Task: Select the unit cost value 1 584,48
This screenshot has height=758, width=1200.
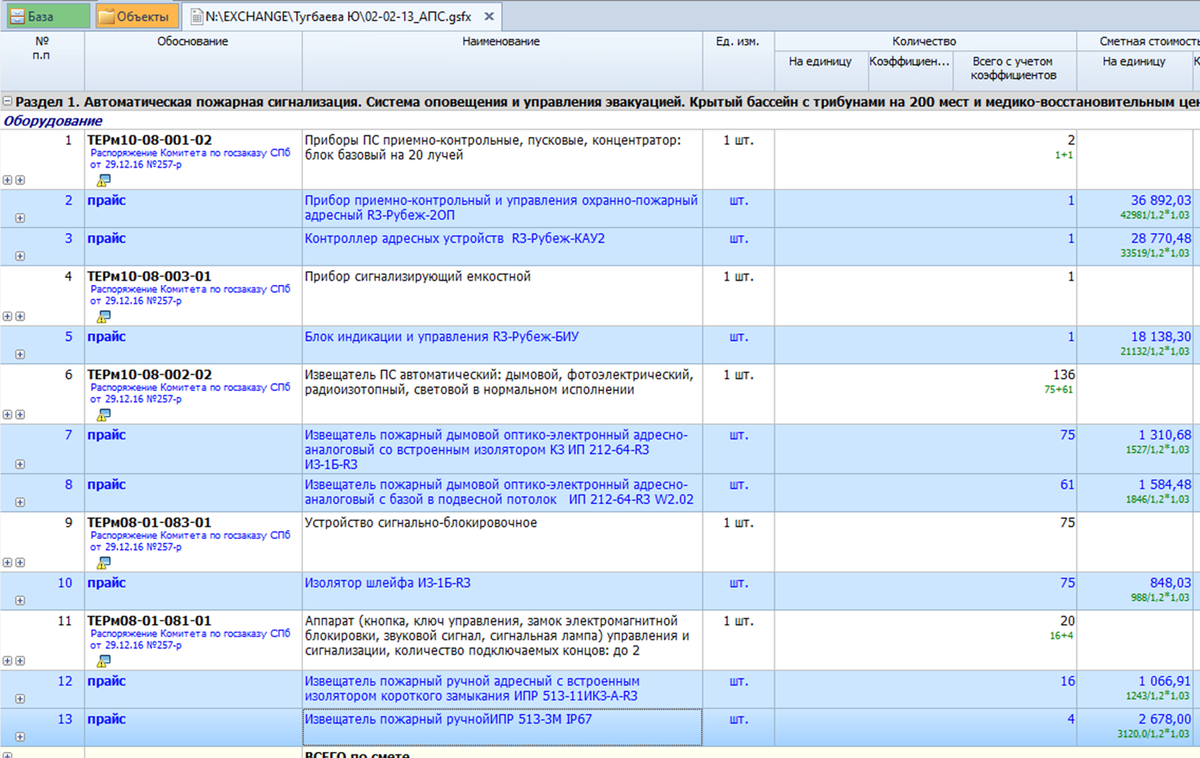Action: click(x=1165, y=485)
